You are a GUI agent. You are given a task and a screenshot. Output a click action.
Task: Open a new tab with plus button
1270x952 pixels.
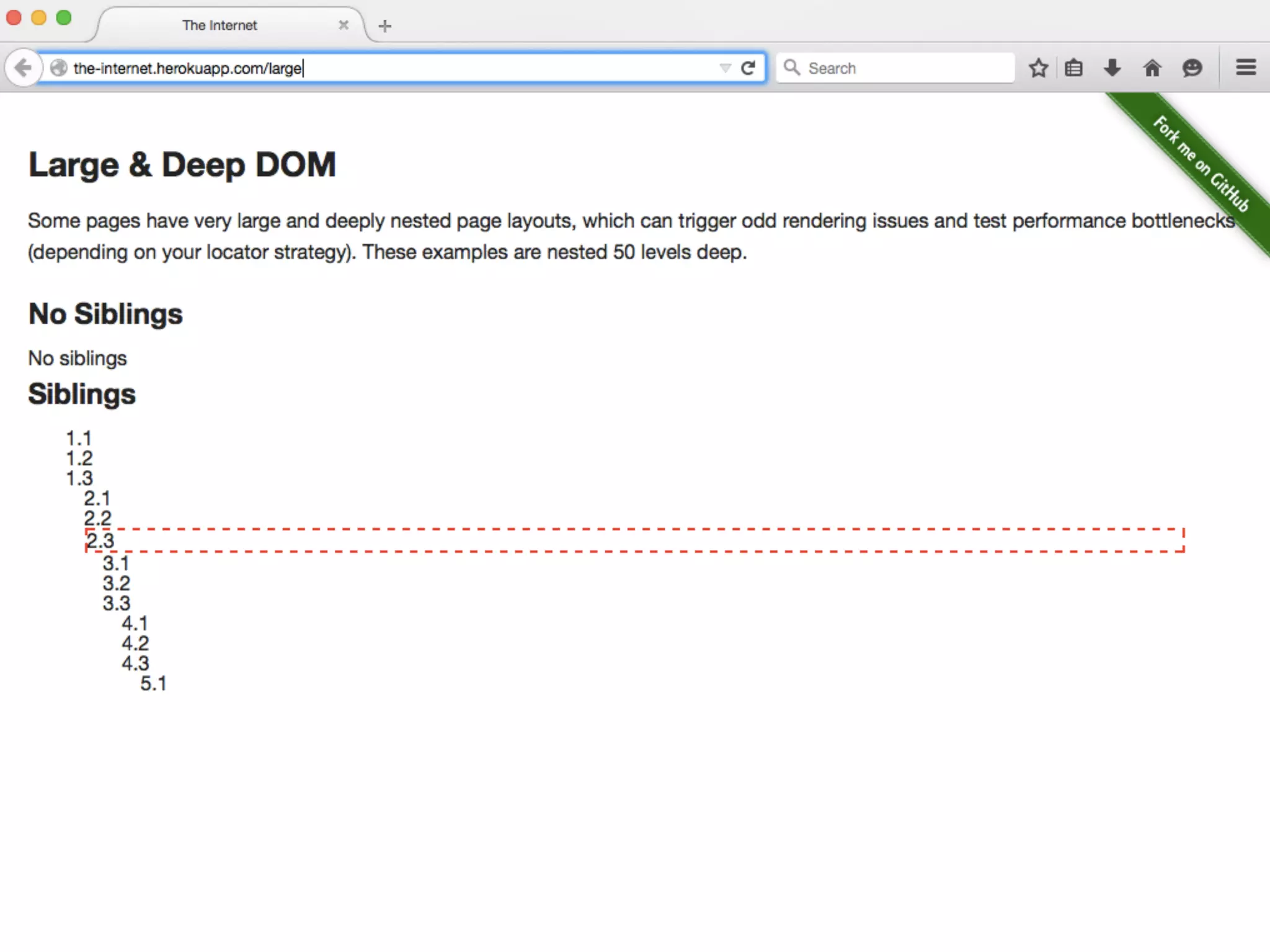click(384, 26)
